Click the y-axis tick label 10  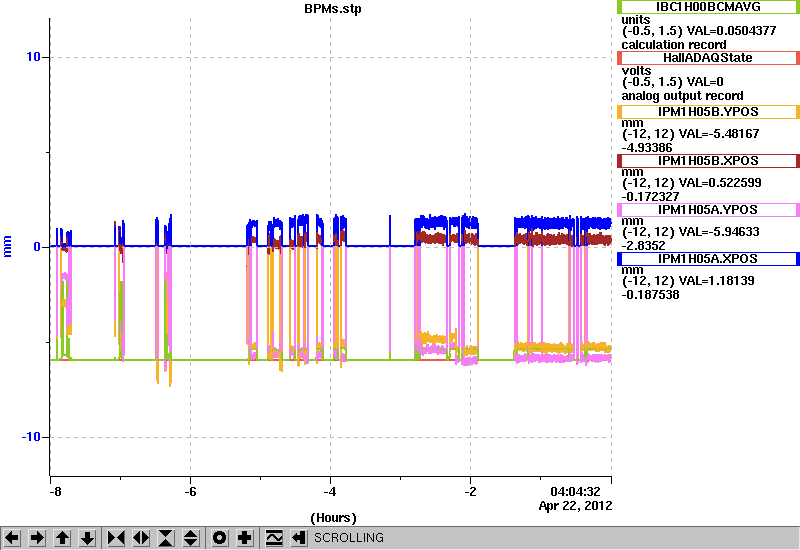click(x=33, y=57)
